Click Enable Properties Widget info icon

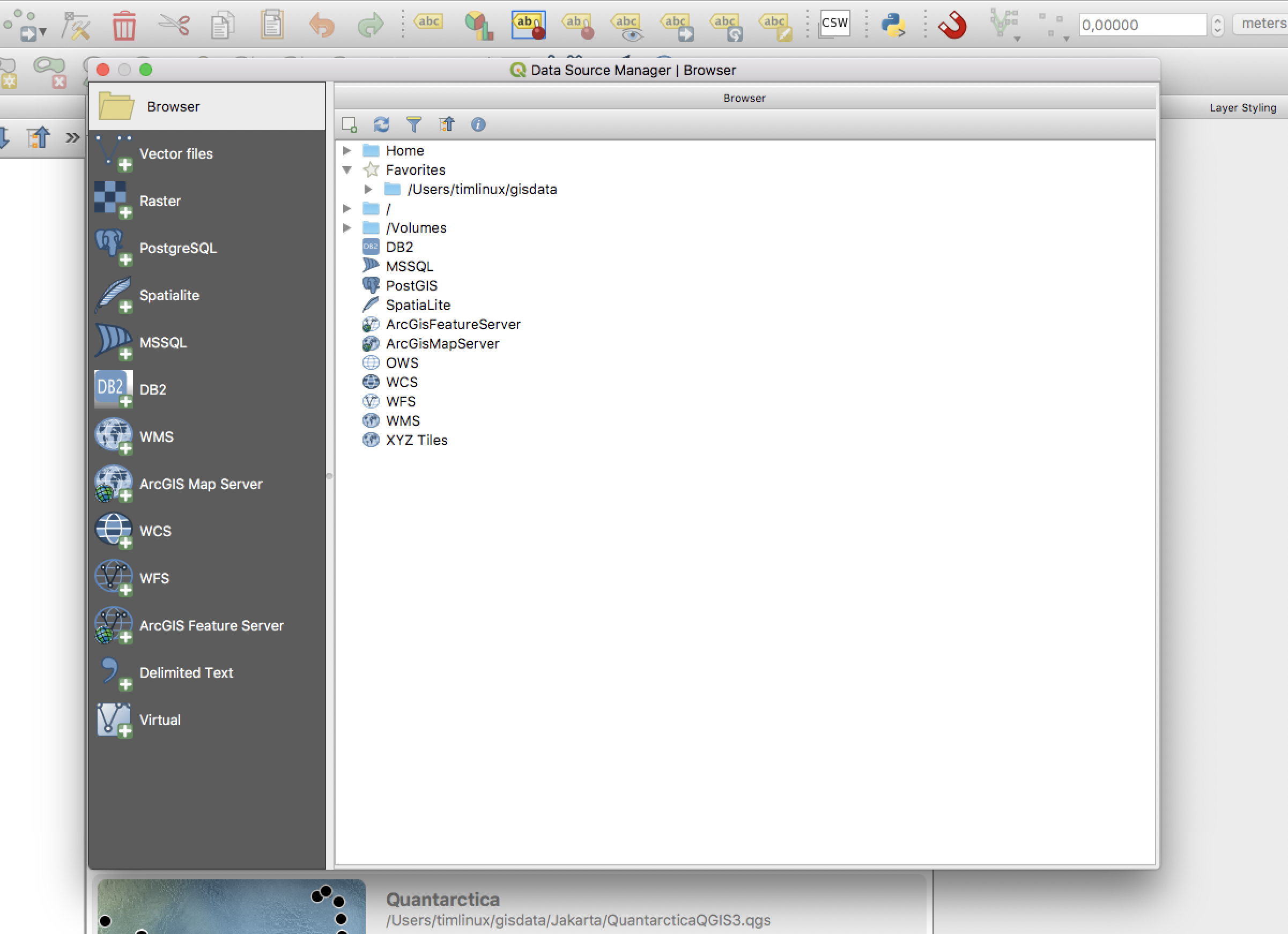coord(478,124)
